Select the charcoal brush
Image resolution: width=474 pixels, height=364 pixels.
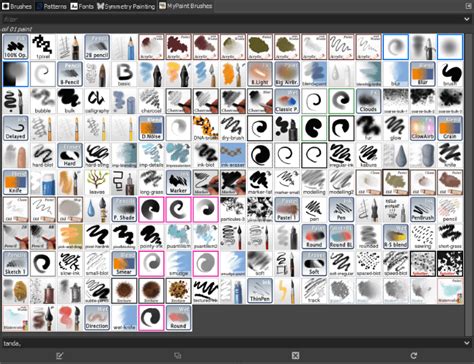coord(151,101)
